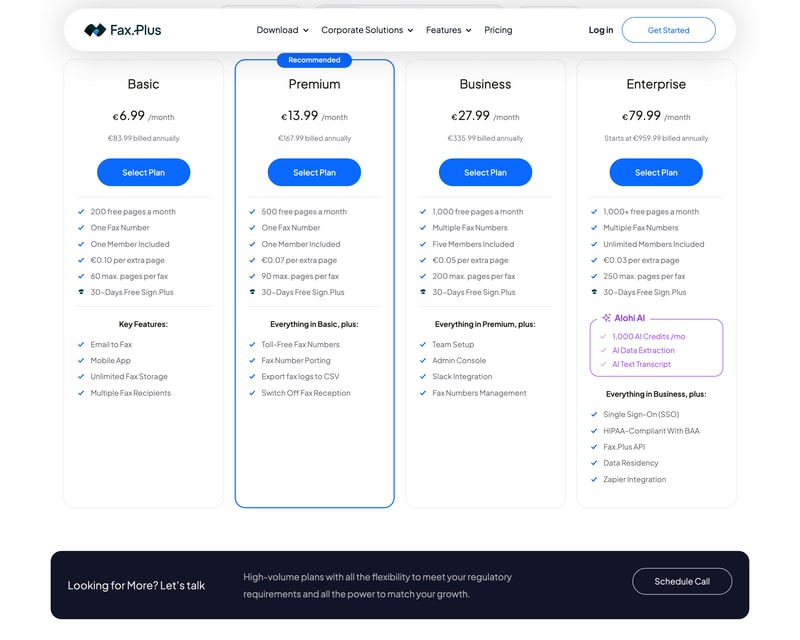Click the Alohi AI sparkle icon
This screenshot has width=800, height=640.
(x=606, y=318)
